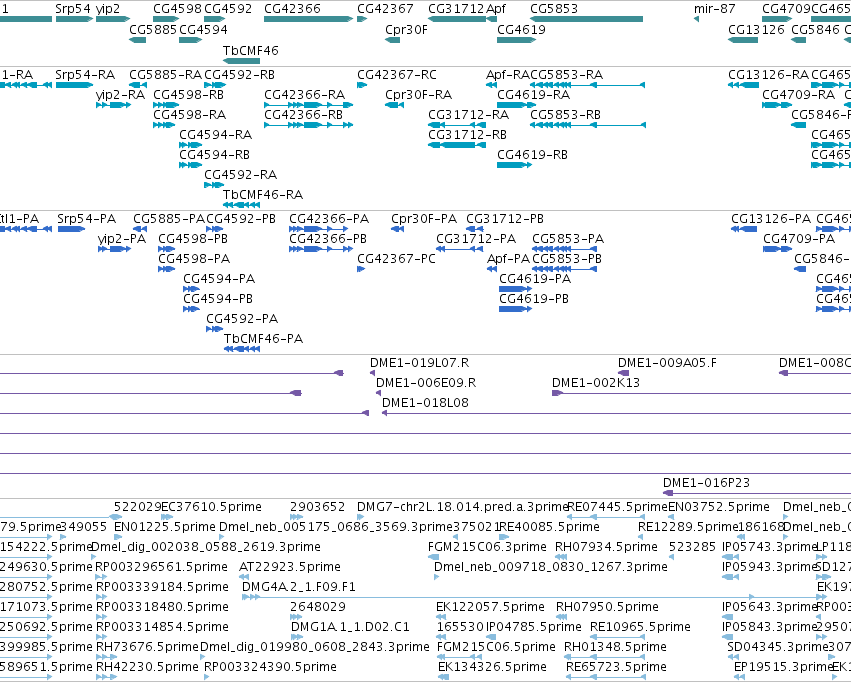
Task: Select the yip2 gene glyph
Action: [x=111, y=19]
